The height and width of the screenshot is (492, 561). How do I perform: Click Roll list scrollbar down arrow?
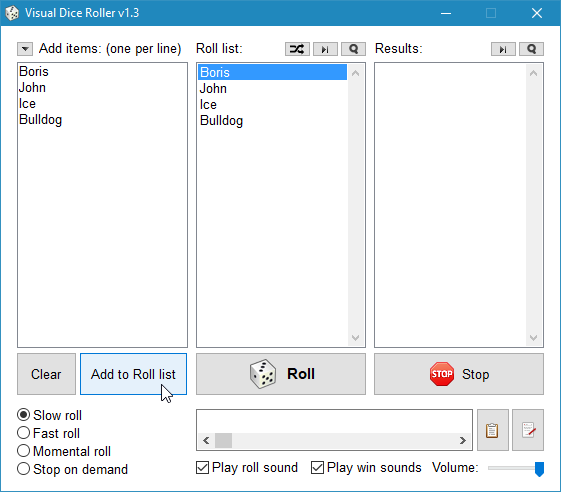[355, 338]
